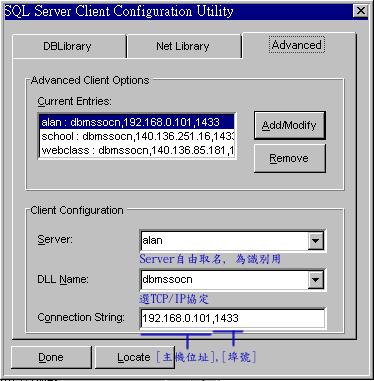Focus the Connection String input field
Viewport: 374px width, 381px height.
233,318
